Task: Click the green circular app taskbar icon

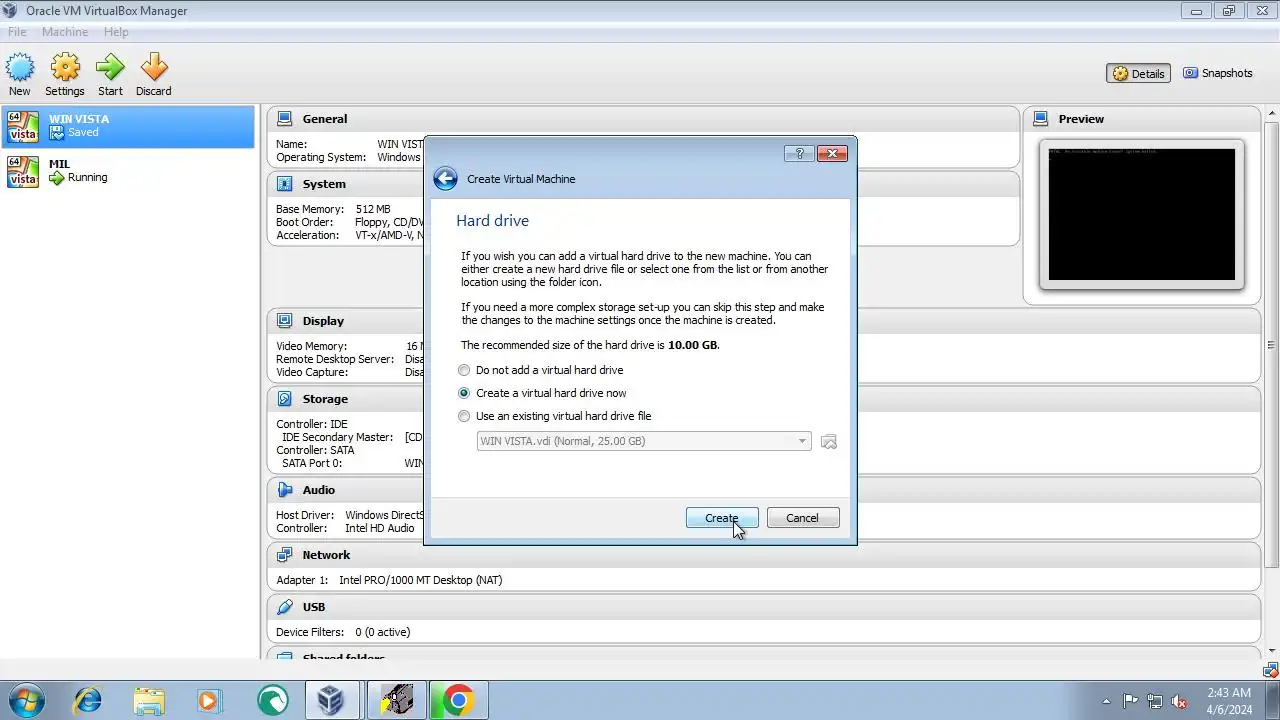Action: pos(271,700)
